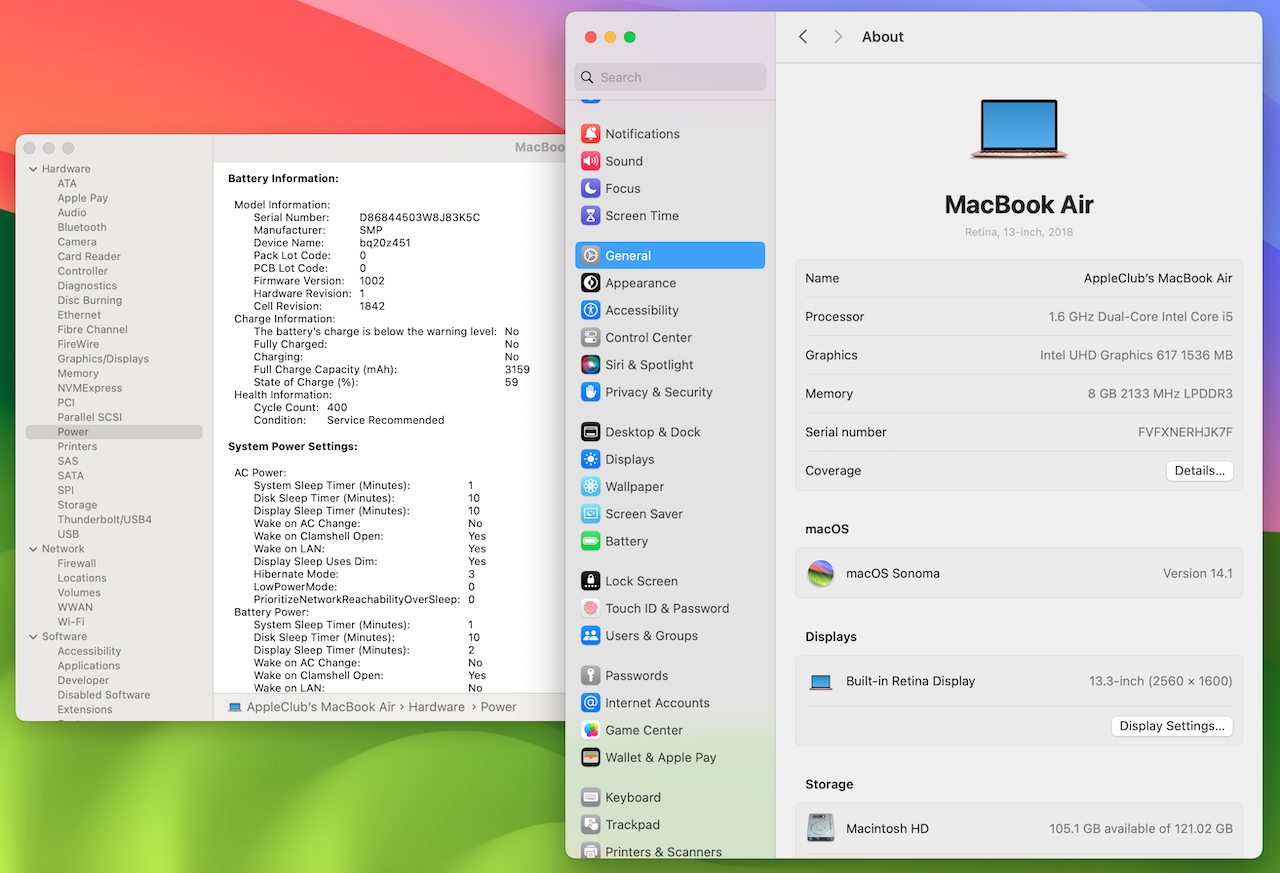Image resolution: width=1280 pixels, height=873 pixels.
Task: Open Printers & Scanners settings row
Action: point(670,851)
